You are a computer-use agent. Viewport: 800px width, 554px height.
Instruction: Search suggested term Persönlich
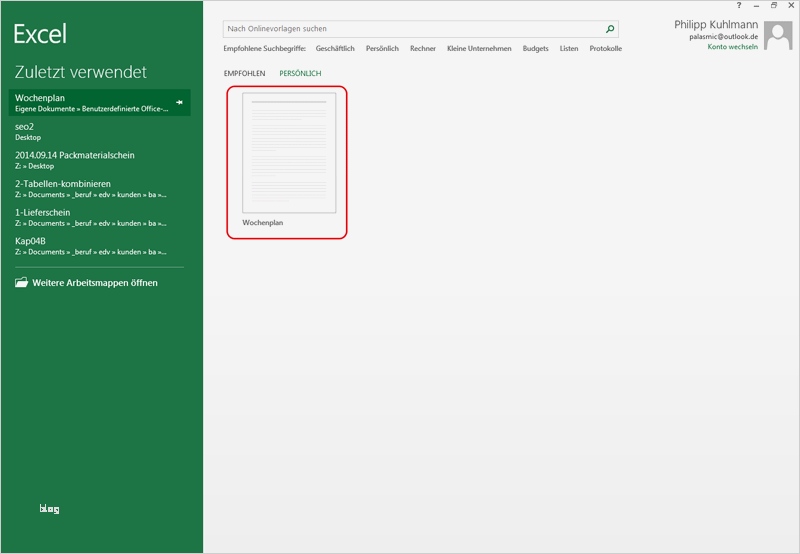coord(382,48)
